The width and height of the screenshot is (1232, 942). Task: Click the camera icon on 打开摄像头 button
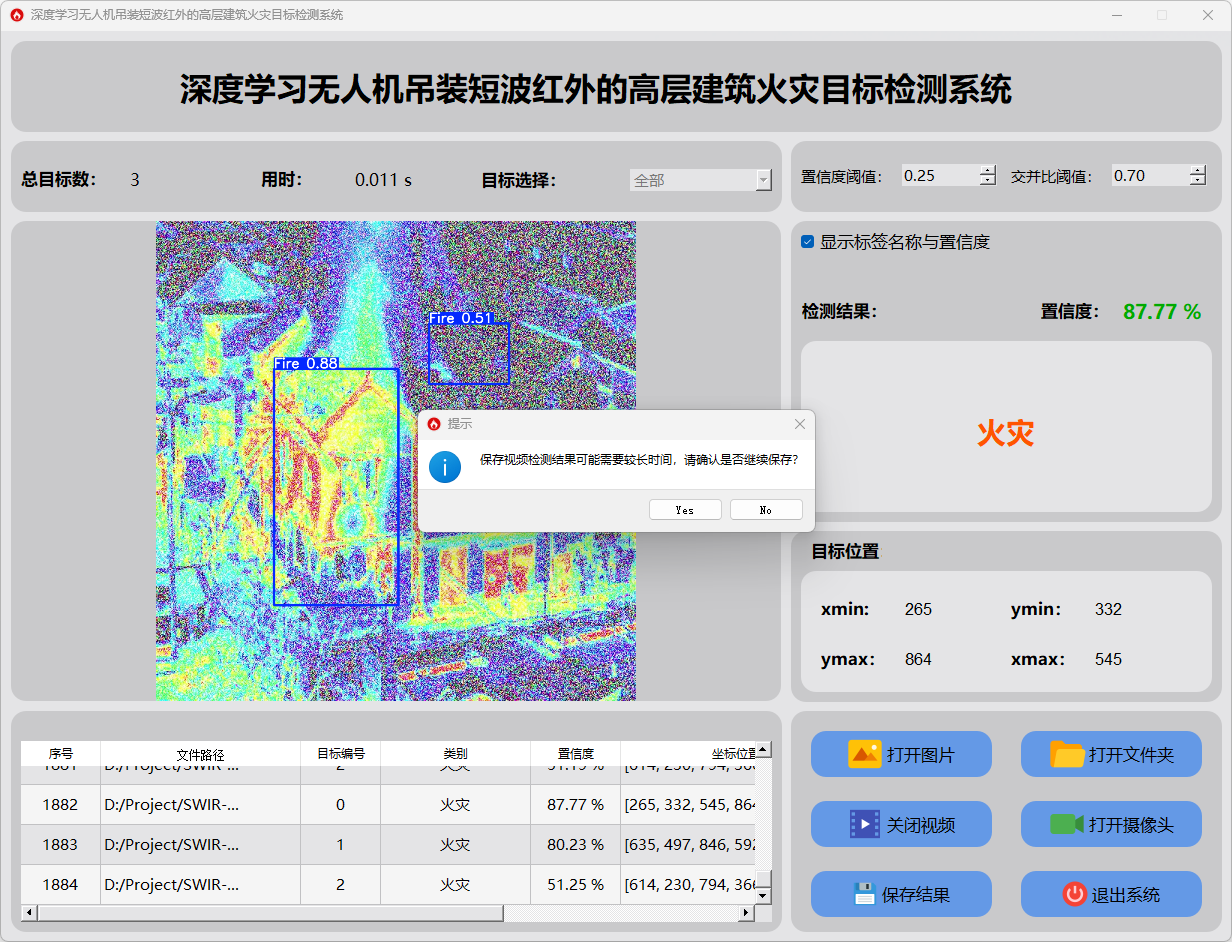pos(1066,824)
